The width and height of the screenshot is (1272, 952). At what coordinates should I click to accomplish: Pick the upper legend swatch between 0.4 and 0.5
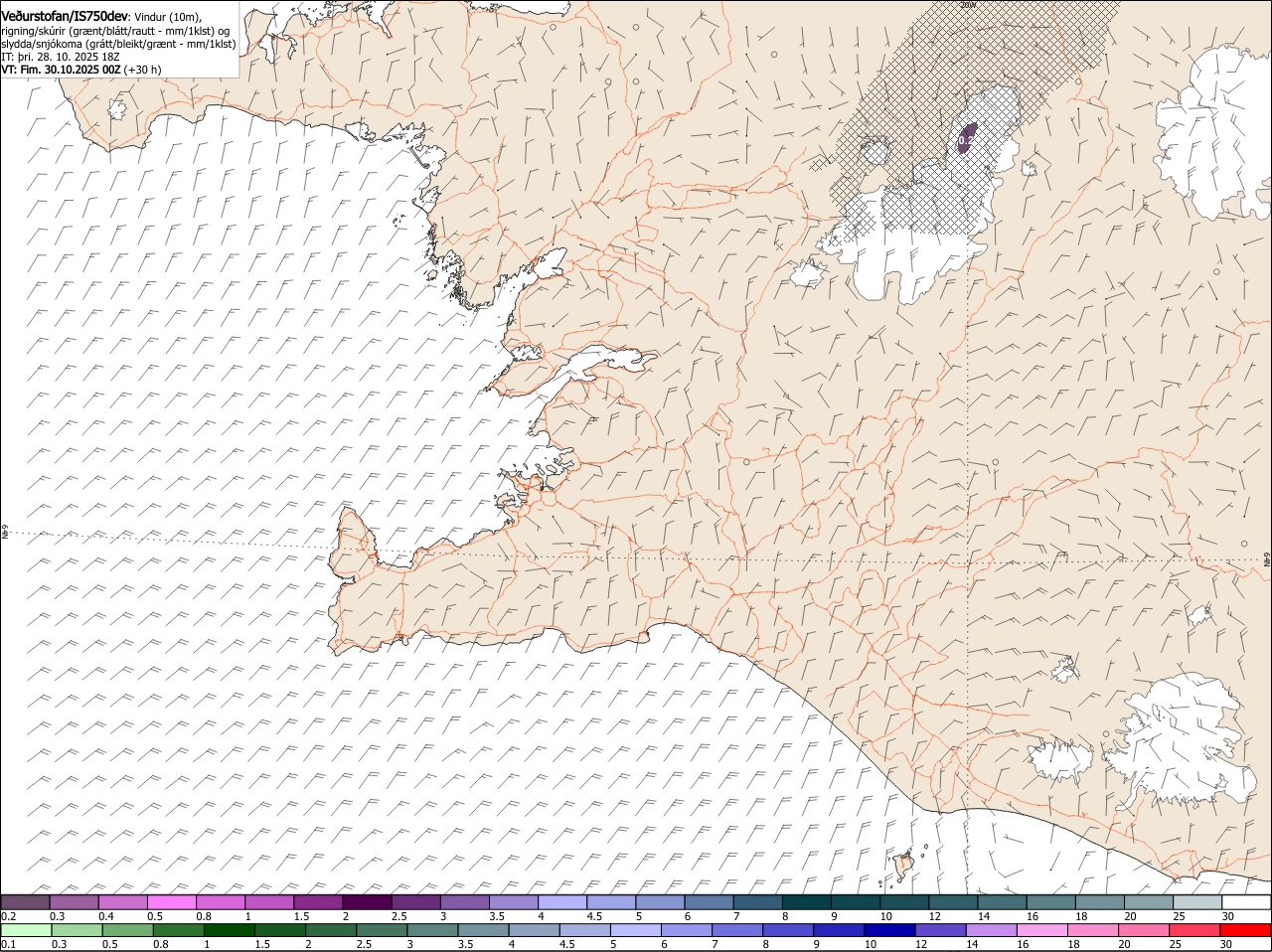pyautogui.click(x=122, y=902)
